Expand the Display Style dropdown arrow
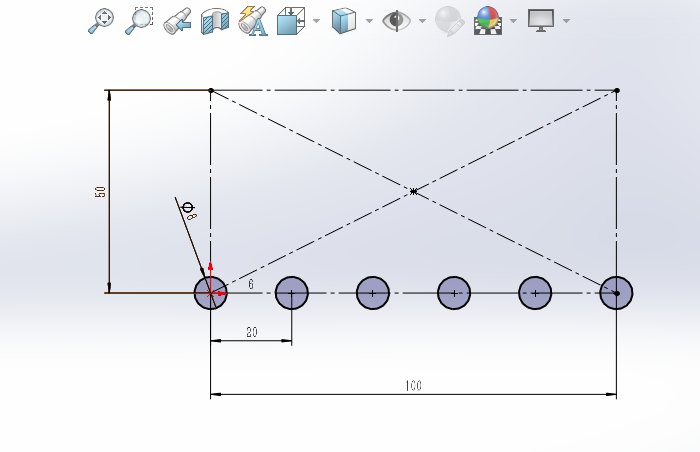 pyautogui.click(x=369, y=21)
